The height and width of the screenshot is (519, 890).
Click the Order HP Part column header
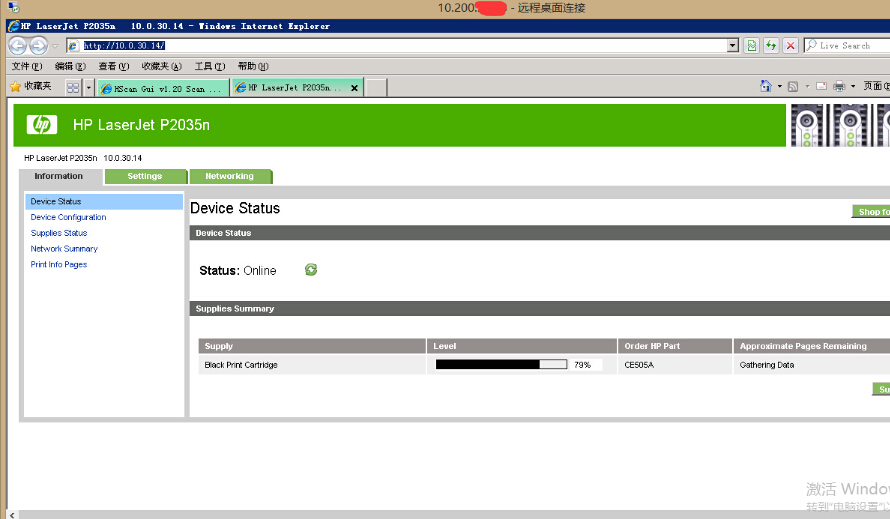click(x=675, y=346)
